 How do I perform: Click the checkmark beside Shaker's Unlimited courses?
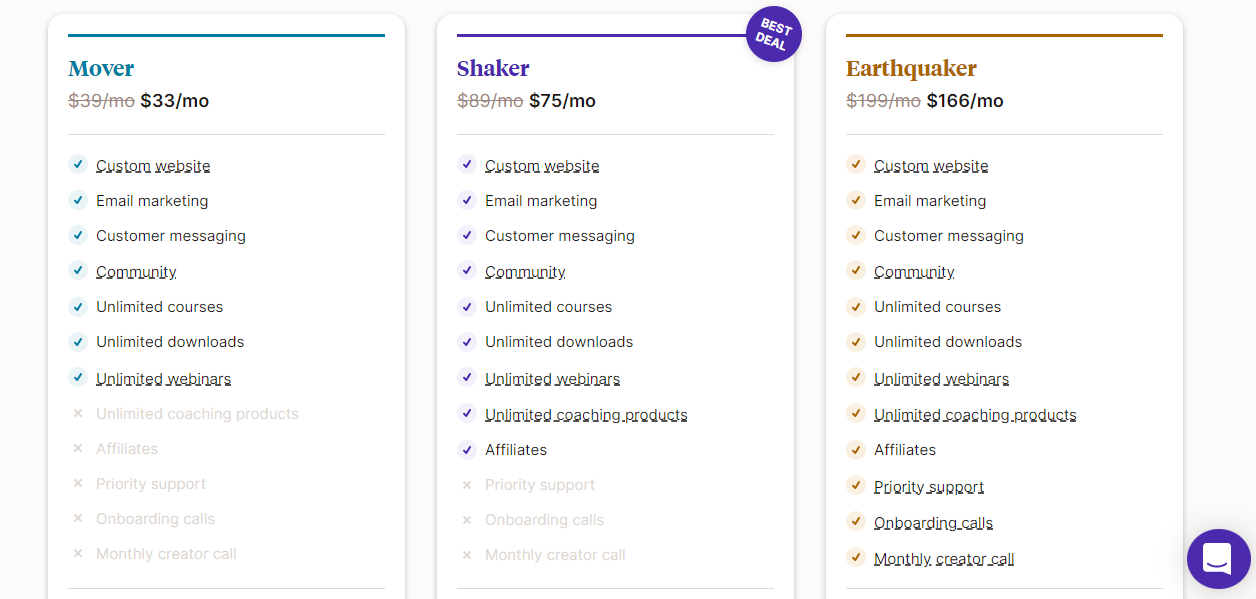pyautogui.click(x=467, y=306)
